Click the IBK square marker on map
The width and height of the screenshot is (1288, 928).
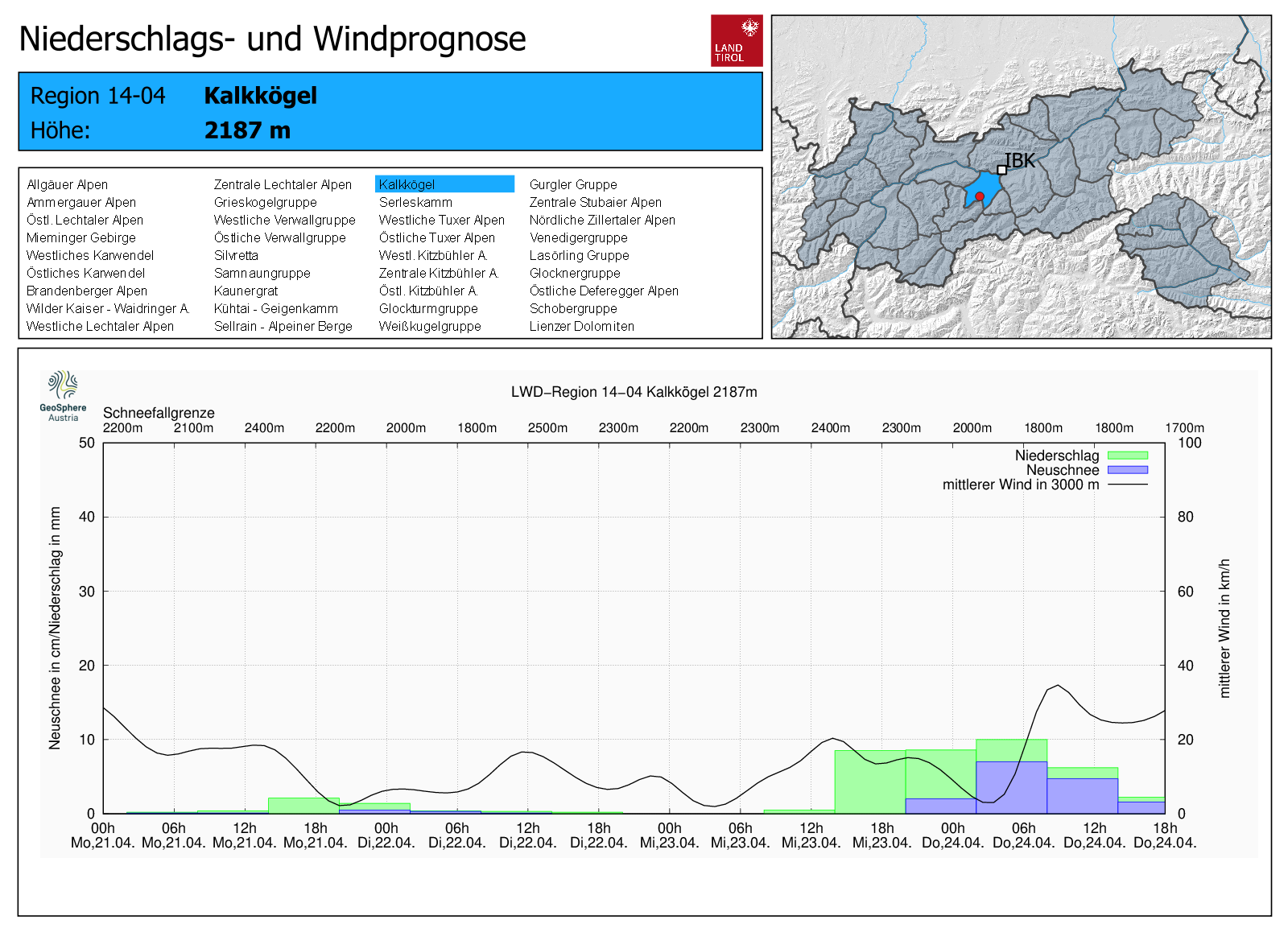[1001, 170]
